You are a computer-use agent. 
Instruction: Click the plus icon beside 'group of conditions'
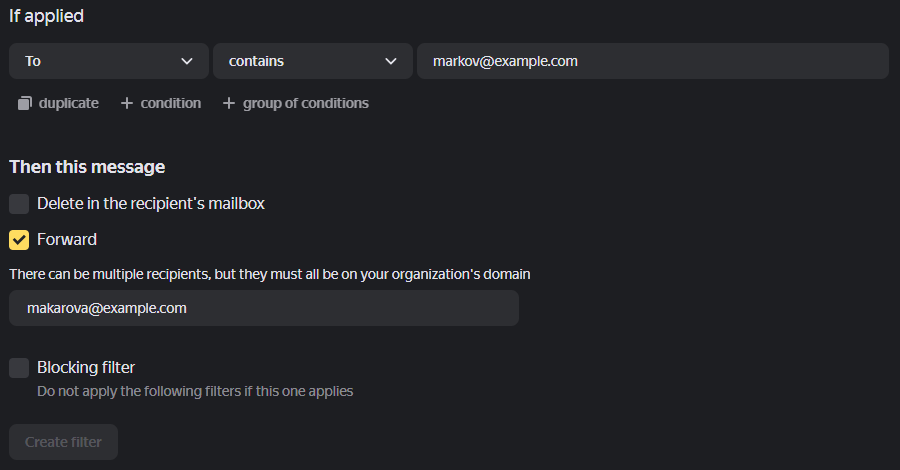coord(229,103)
